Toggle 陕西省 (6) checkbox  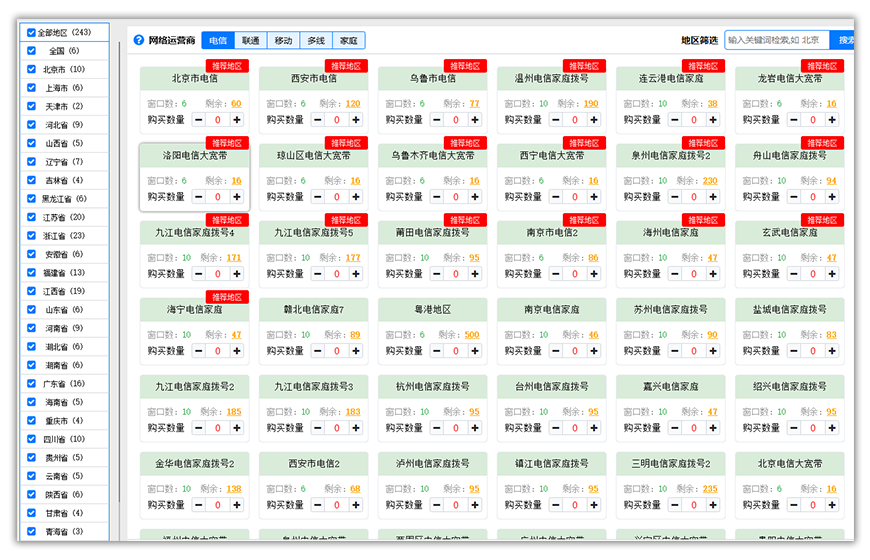click(32, 495)
